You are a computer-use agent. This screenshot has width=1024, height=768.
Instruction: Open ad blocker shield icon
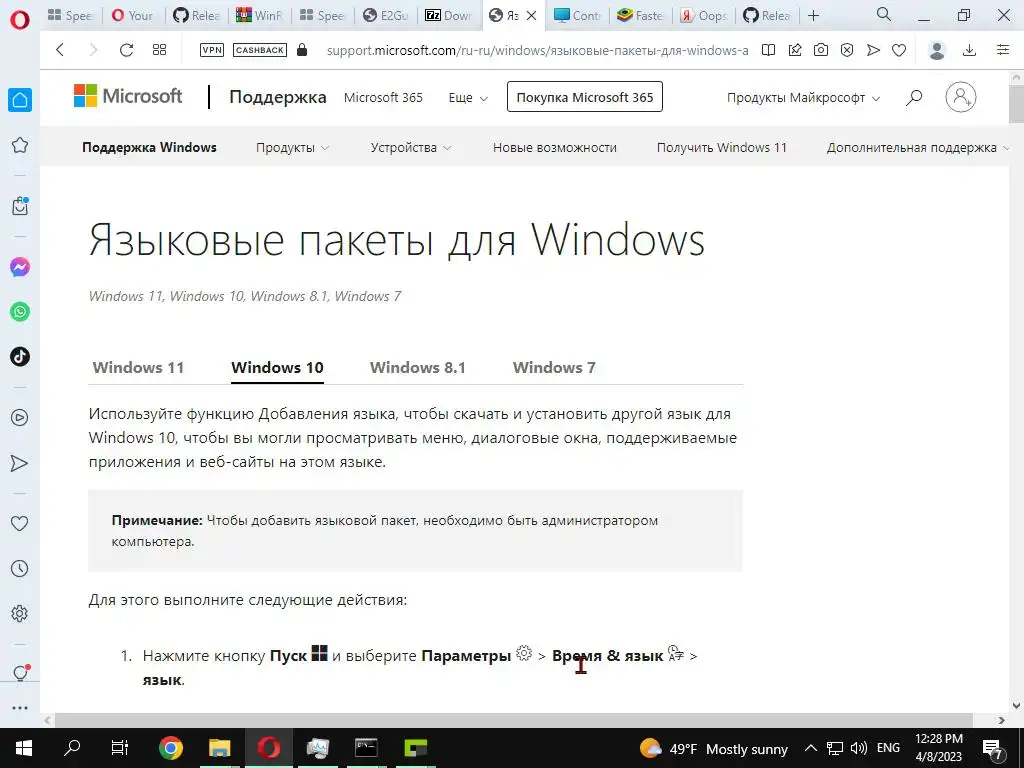[x=847, y=50]
